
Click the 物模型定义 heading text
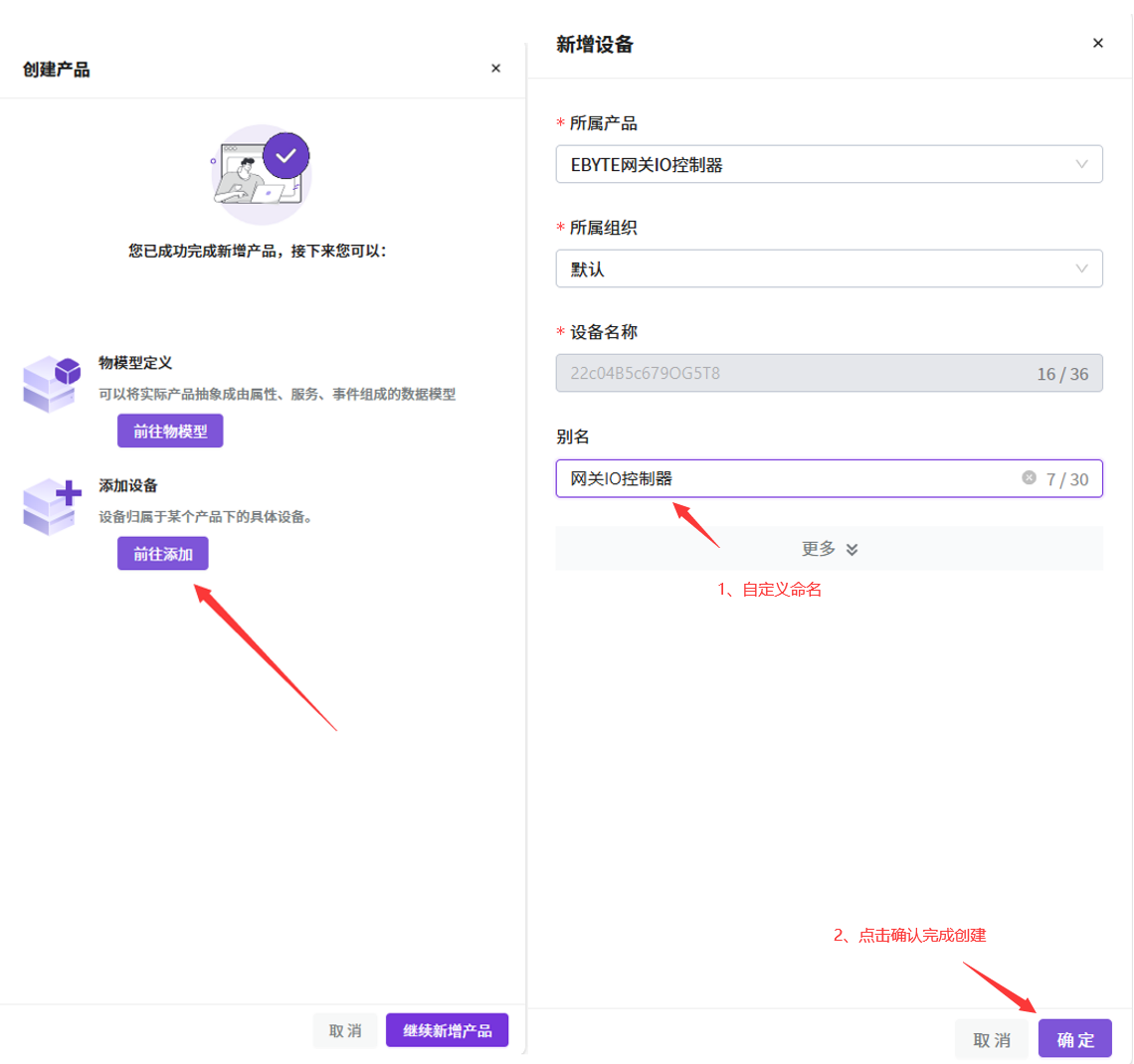[135, 363]
